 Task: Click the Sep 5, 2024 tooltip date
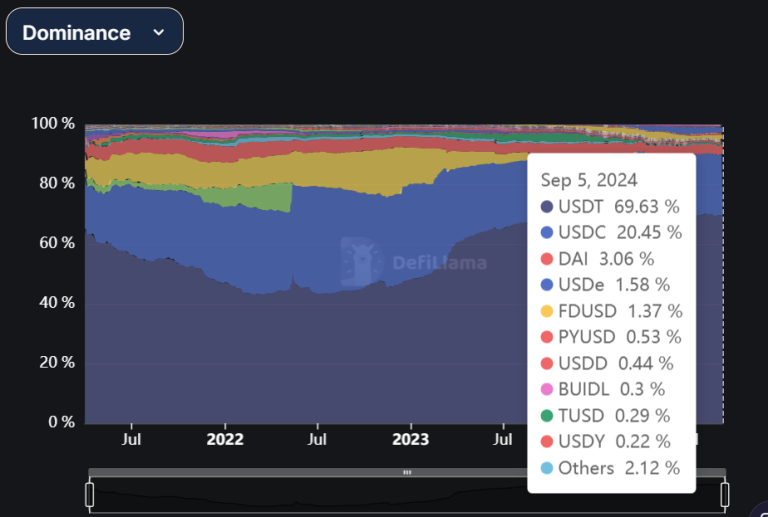point(589,180)
